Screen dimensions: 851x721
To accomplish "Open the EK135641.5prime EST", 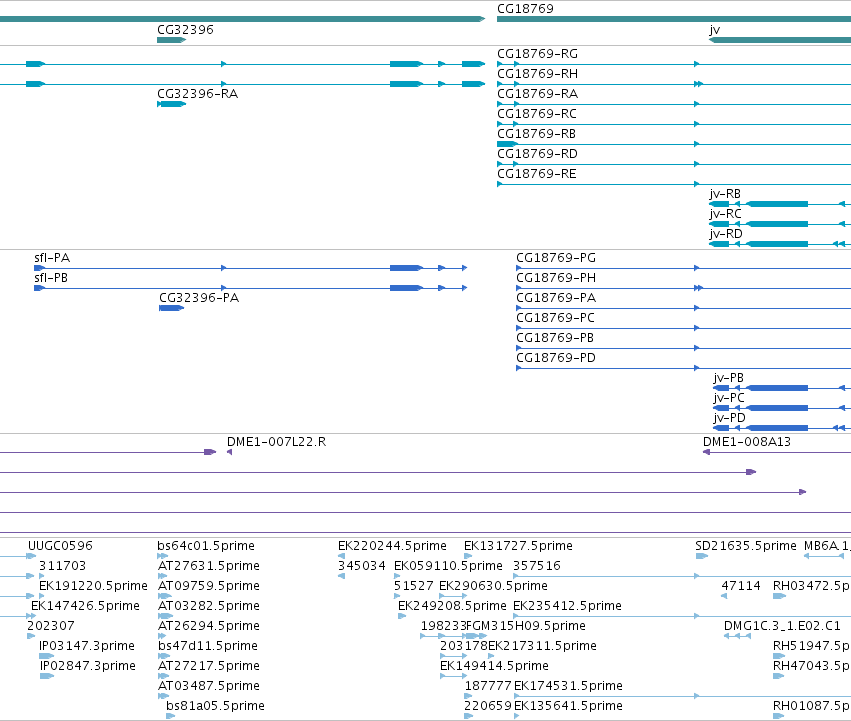I will pos(568,706).
